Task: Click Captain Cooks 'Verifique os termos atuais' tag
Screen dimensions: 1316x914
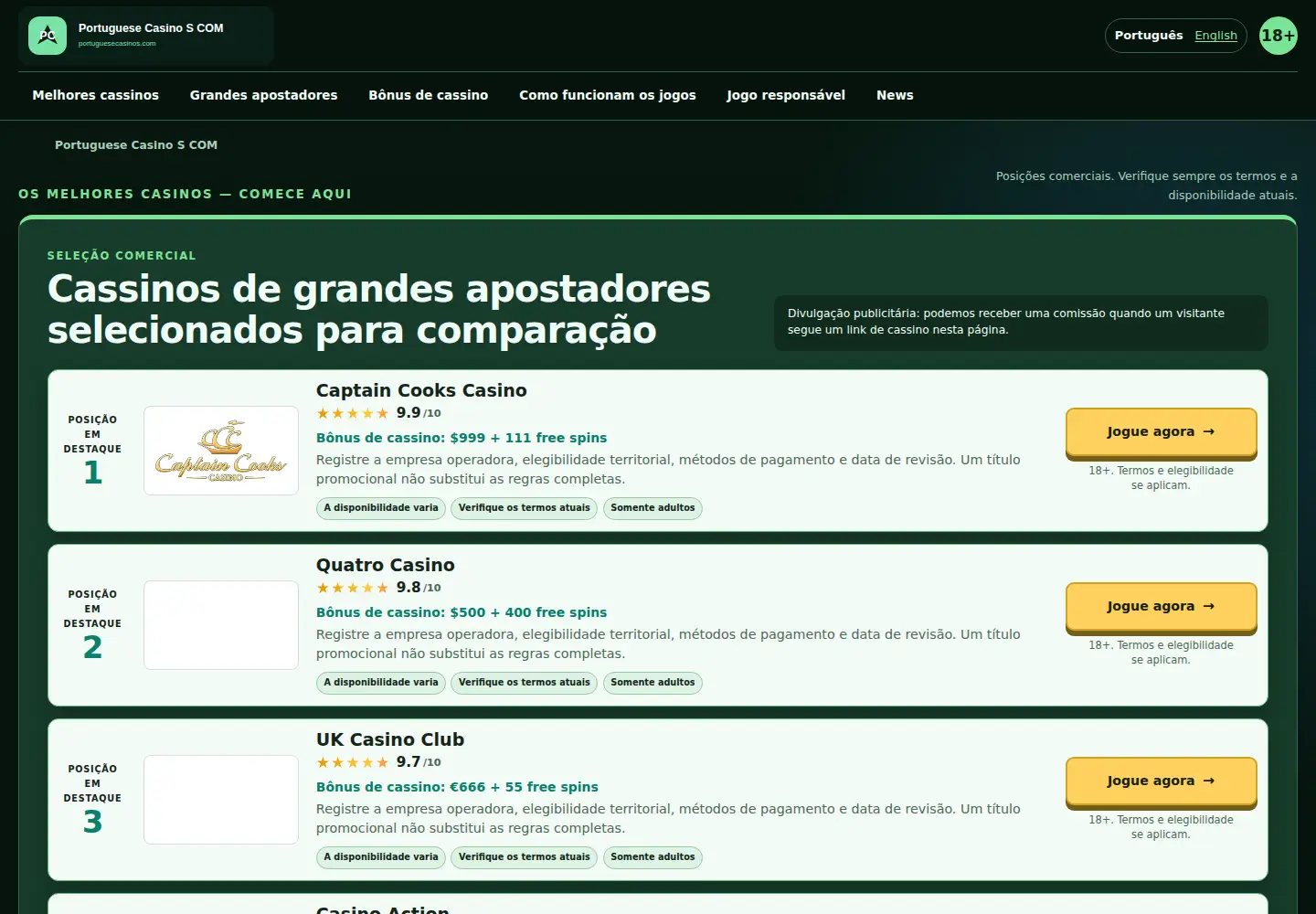Action: click(x=525, y=508)
